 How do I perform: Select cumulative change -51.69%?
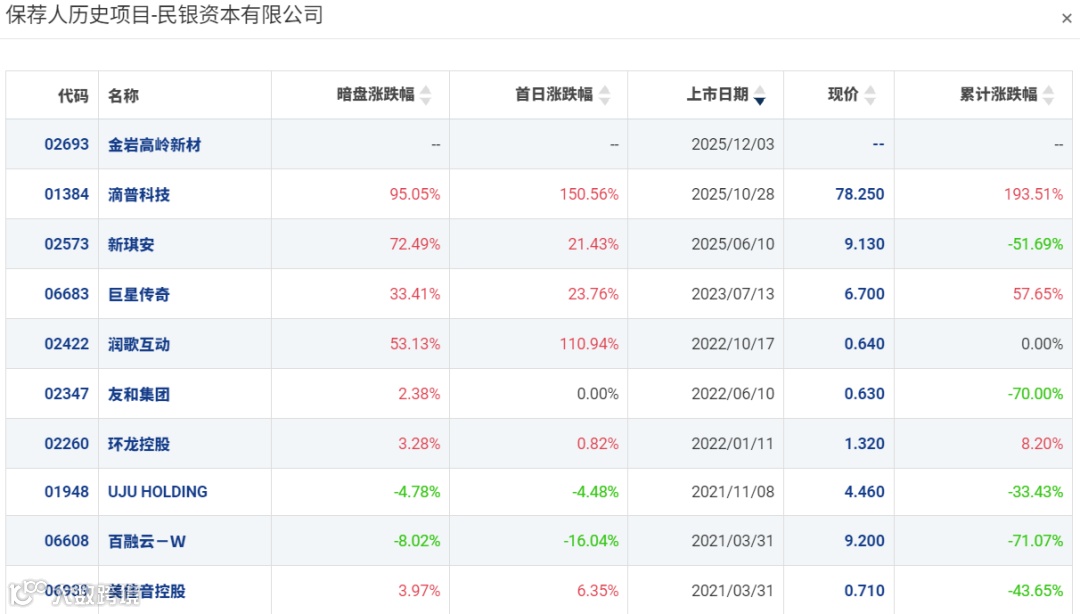coord(1035,244)
